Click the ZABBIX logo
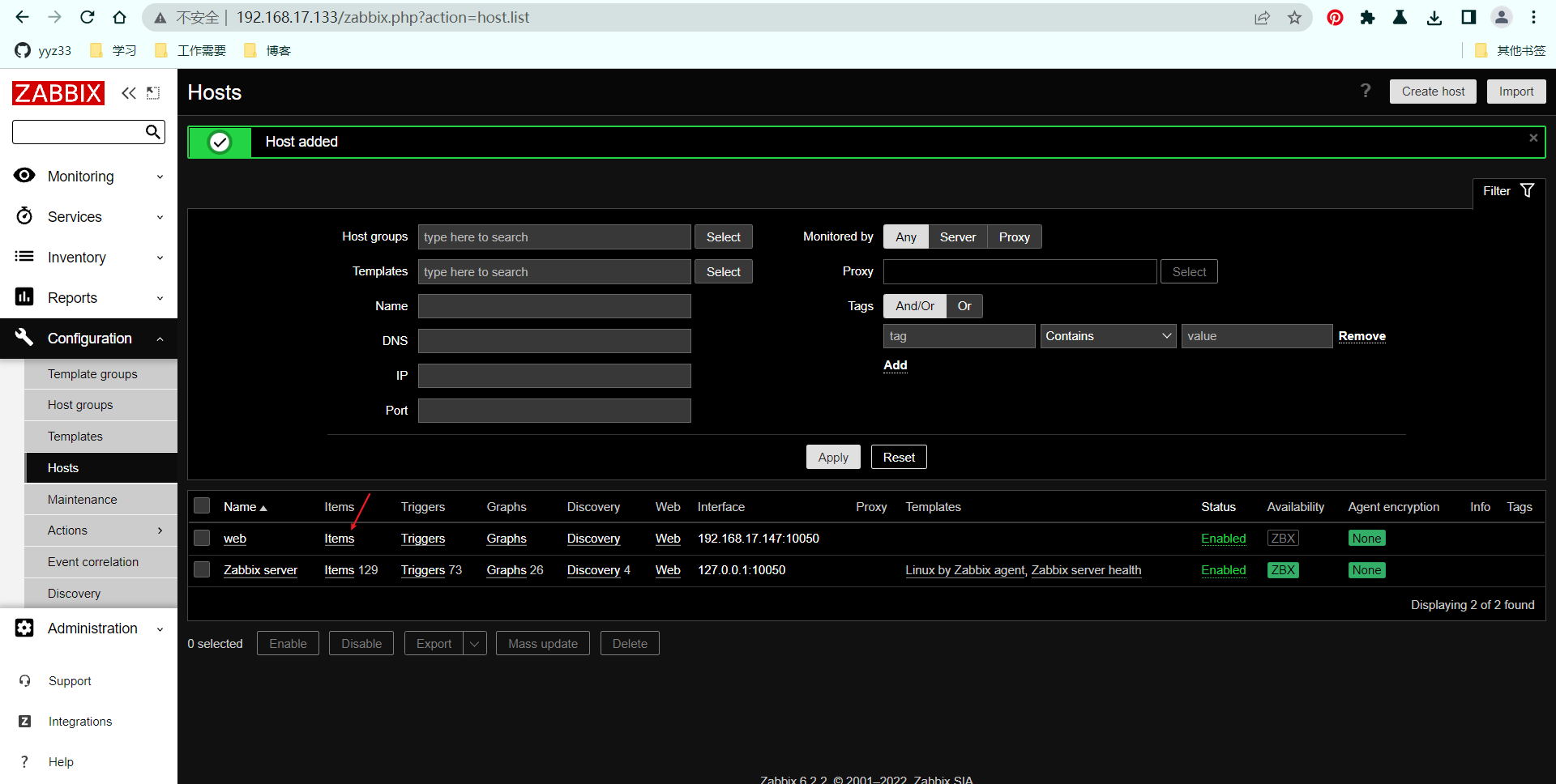The width and height of the screenshot is (1556, 784). pos(58,93)
